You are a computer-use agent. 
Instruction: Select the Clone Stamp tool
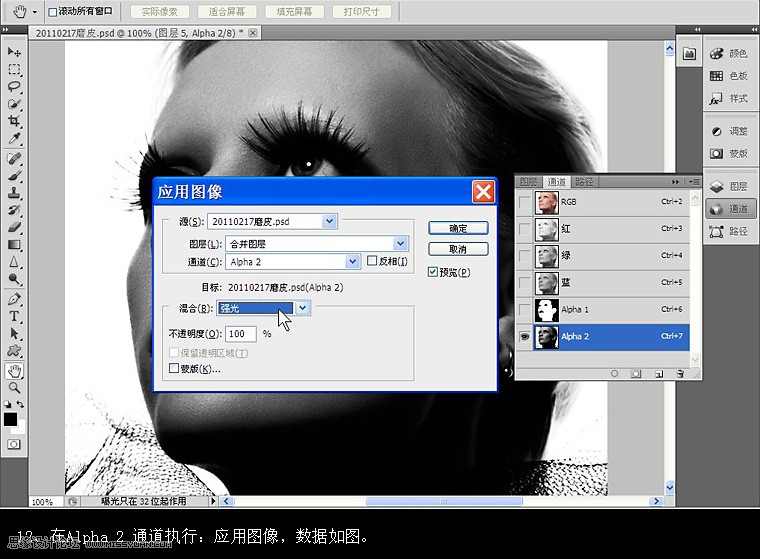(14, 192)
